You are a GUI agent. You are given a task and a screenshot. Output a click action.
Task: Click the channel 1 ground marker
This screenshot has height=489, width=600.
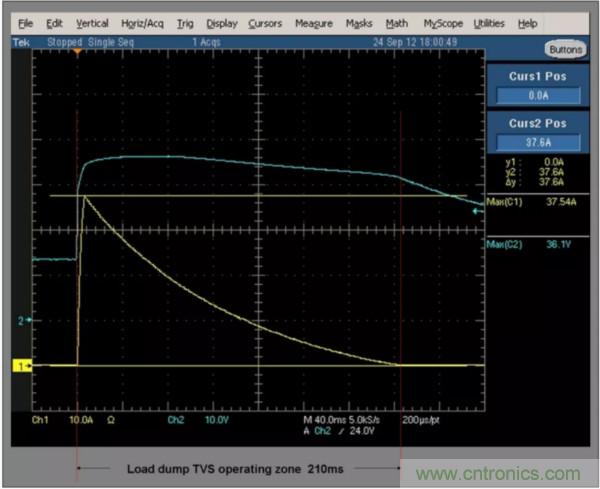[x=21, y=367]
